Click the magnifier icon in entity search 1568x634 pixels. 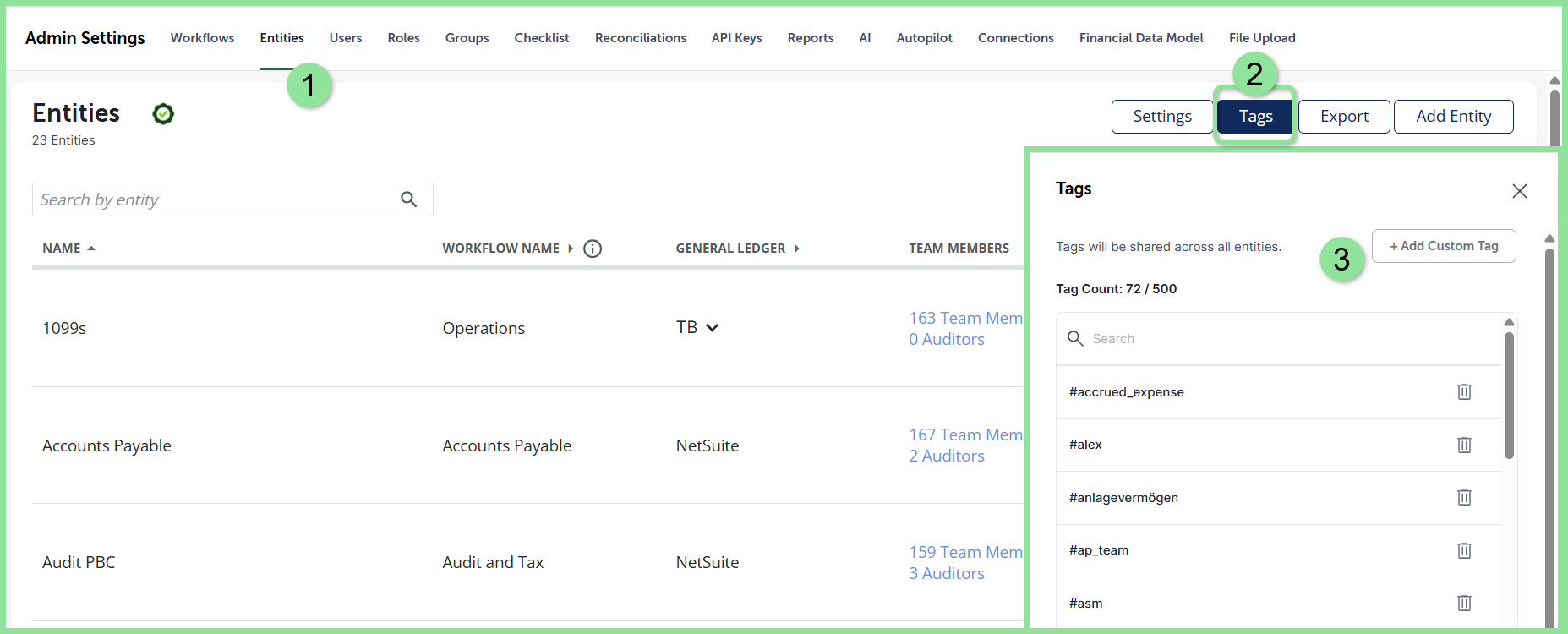tap(409, 199)
